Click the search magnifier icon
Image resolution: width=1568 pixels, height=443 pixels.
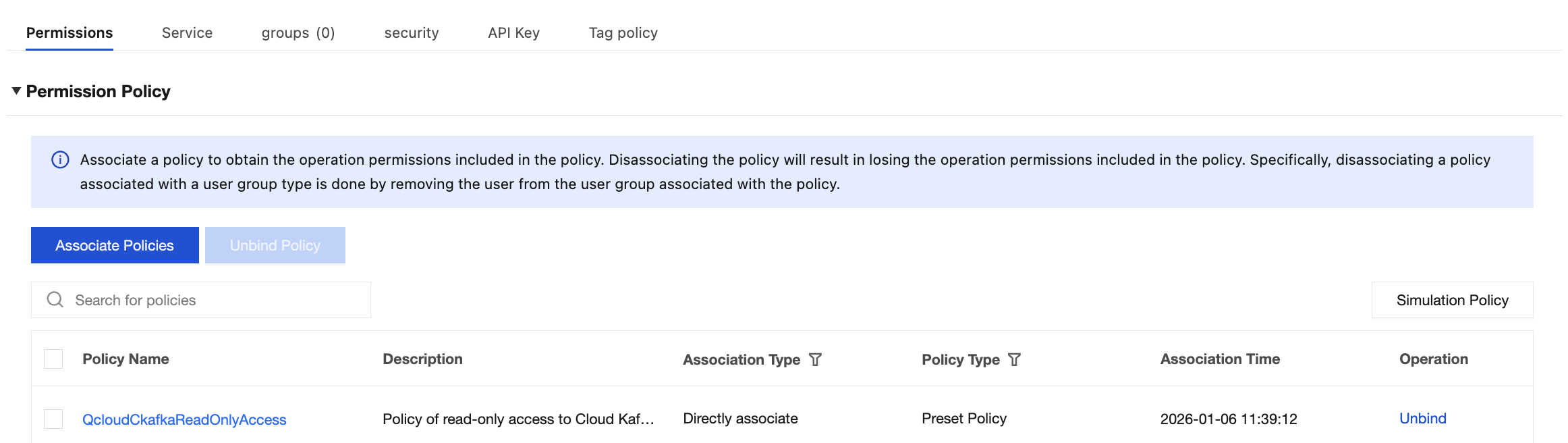tap(55, 300)
